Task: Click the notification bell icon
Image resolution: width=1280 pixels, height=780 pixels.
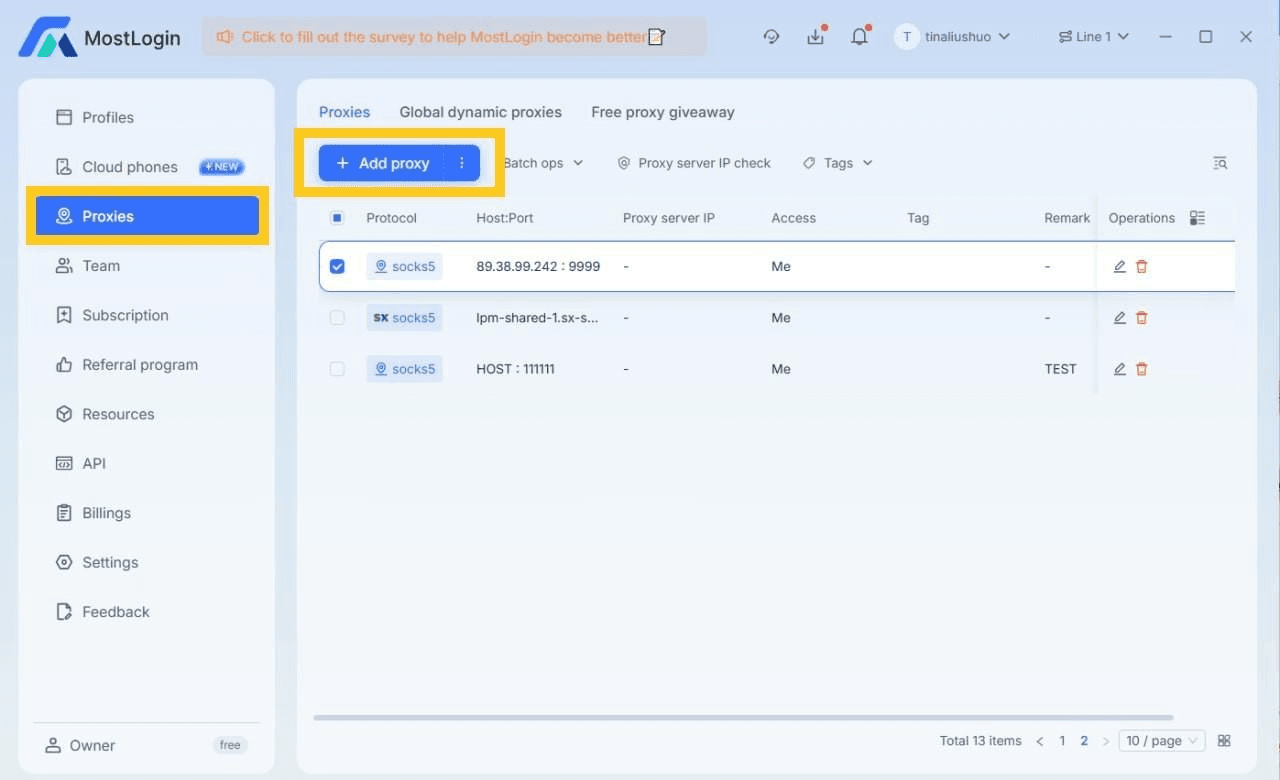Action: pos(859,37)
